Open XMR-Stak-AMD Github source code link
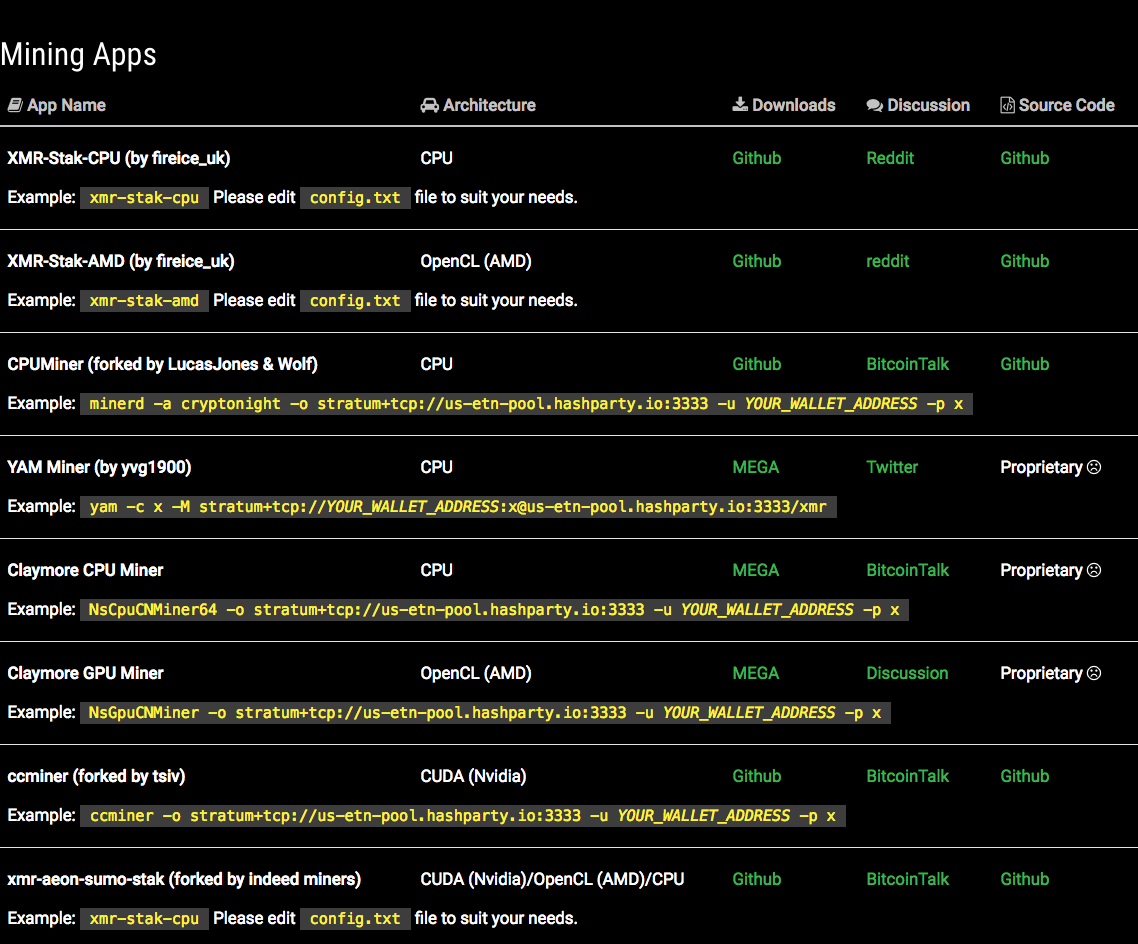This screenshot has width=1138, height=944. tap(1024, 261)
